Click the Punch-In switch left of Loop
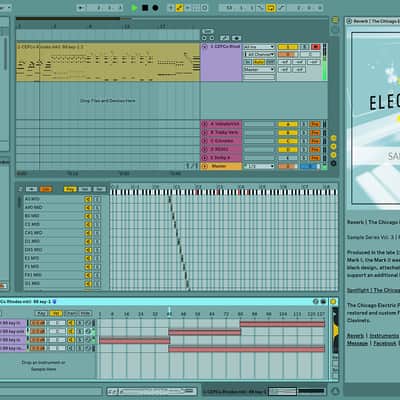This screenshot has width=400, height=400. (x=260, y=8)
